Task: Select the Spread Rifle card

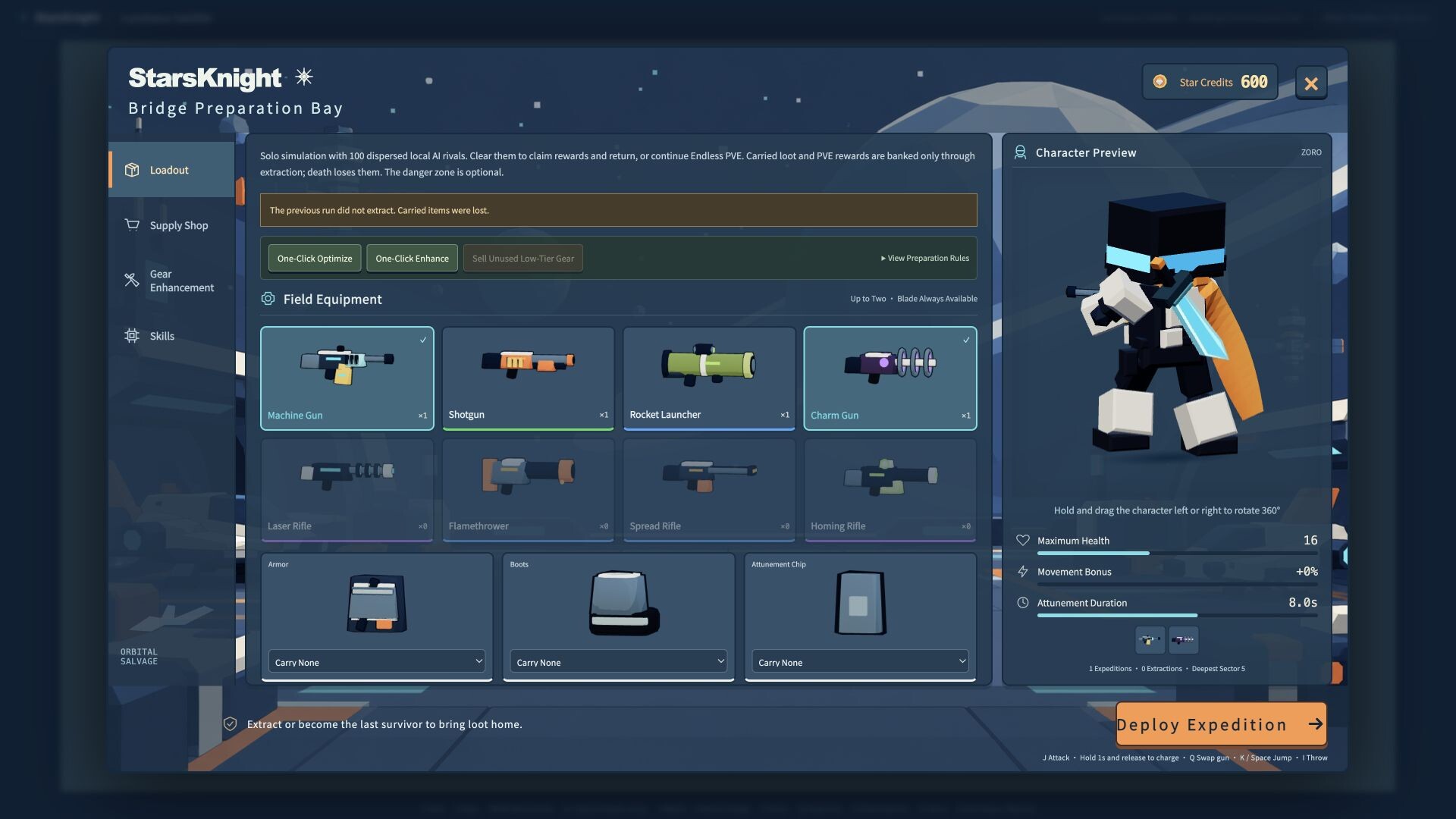Action: [x=709, y=490]
